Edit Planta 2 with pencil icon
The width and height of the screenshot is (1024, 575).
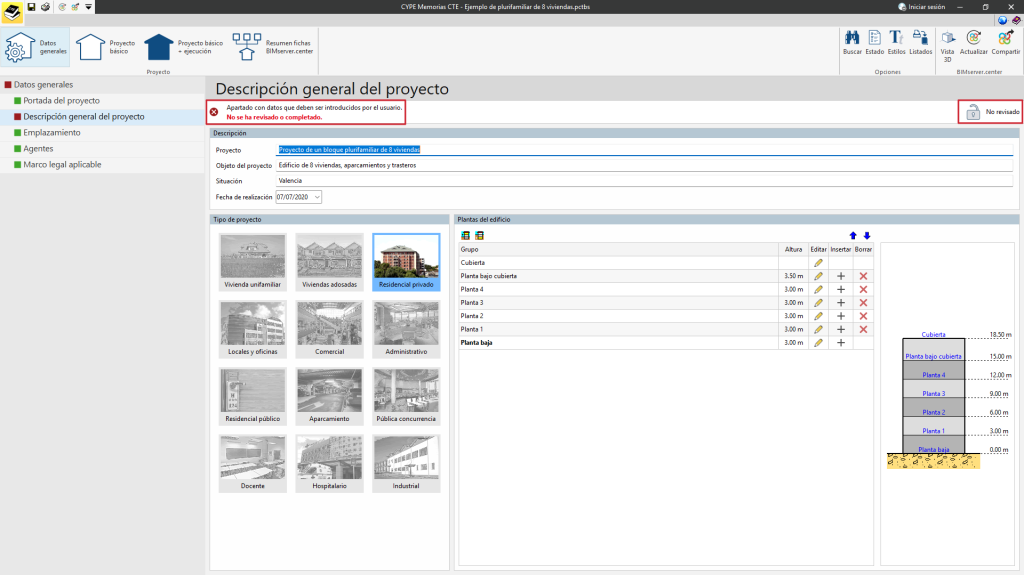818,316
